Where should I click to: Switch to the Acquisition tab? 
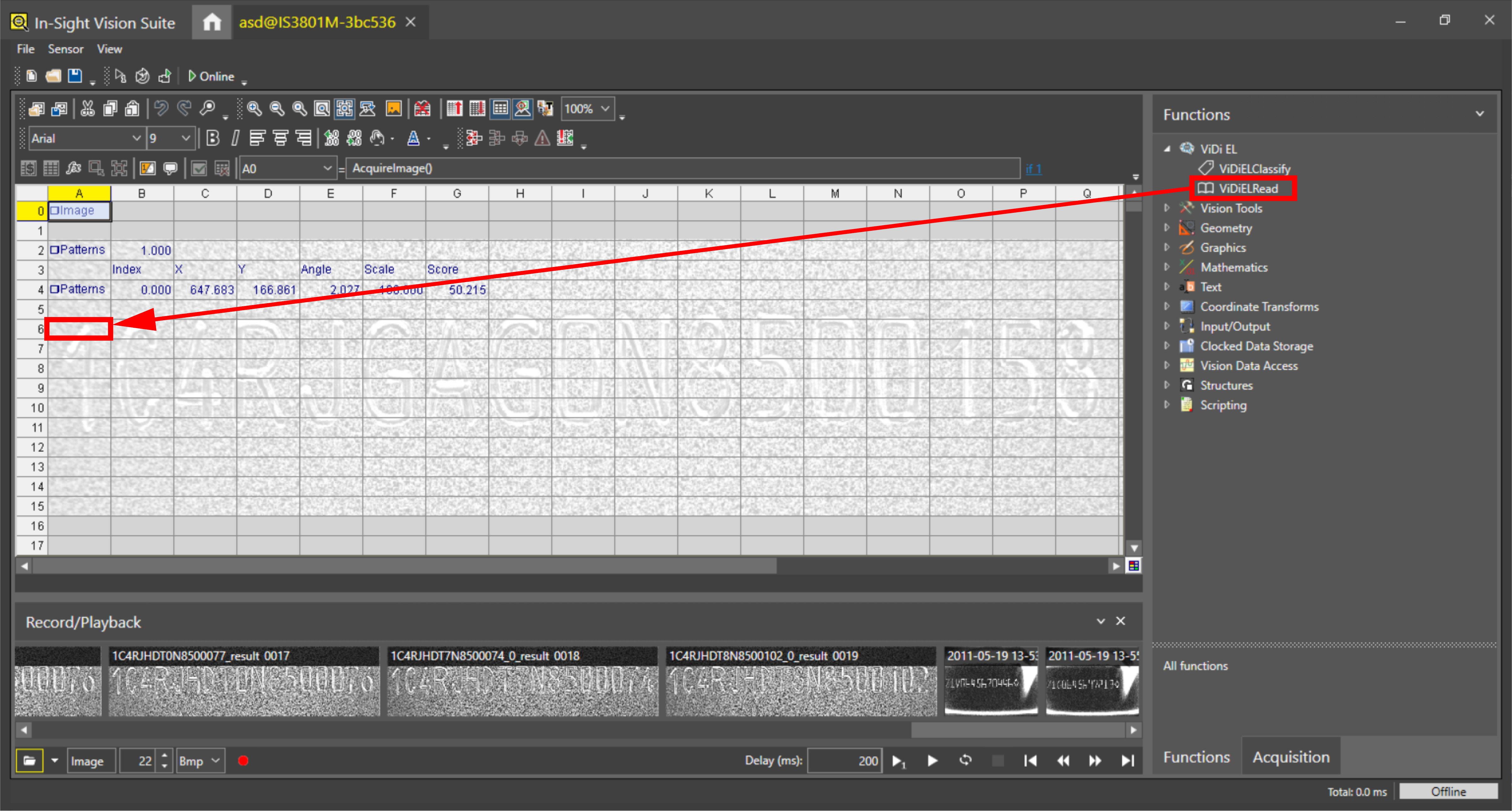click(1290, 757)
